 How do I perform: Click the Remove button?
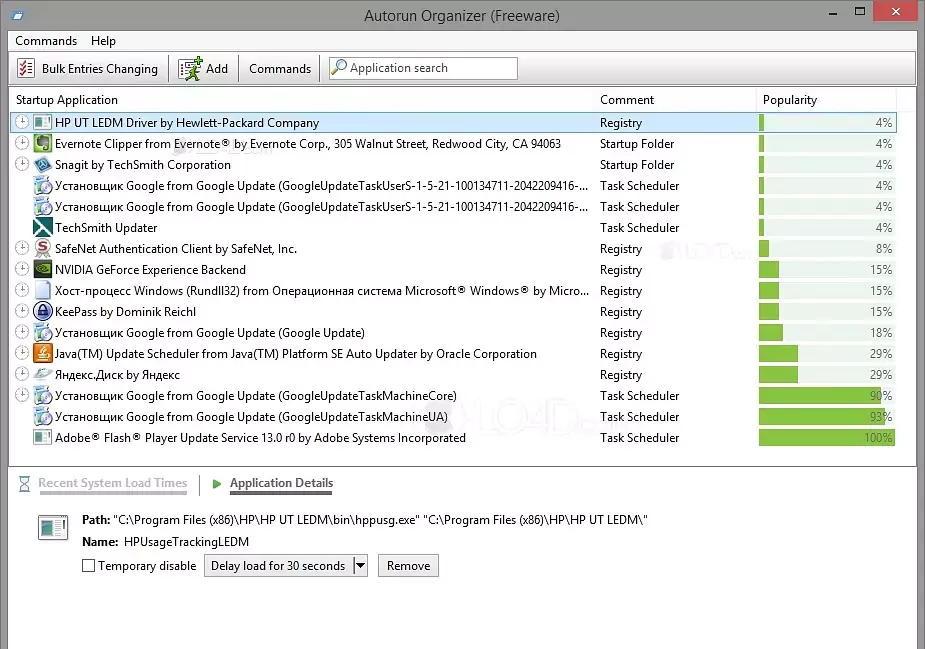[407, 565]
